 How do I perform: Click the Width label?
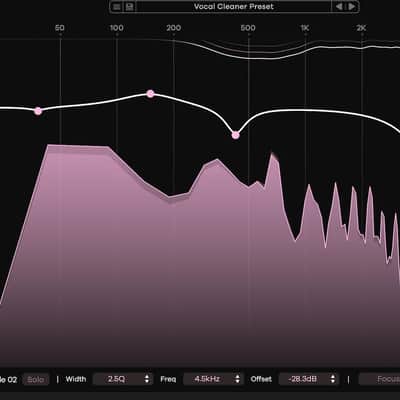click(76, 379)
